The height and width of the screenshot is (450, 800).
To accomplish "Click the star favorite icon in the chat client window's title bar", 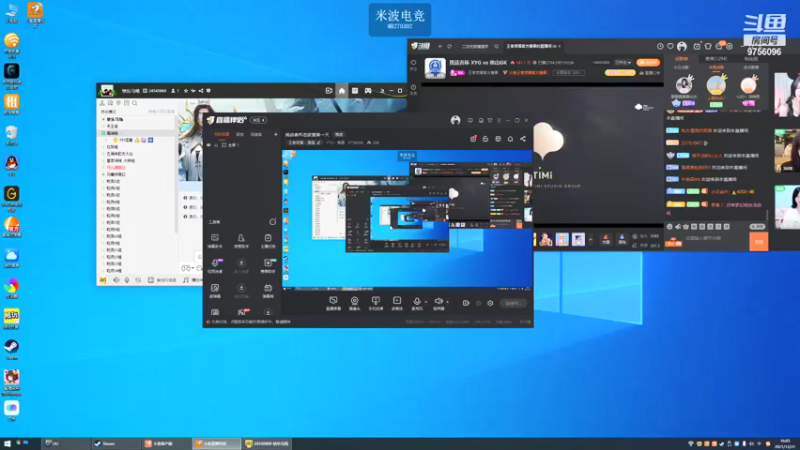I will (186, 91).
